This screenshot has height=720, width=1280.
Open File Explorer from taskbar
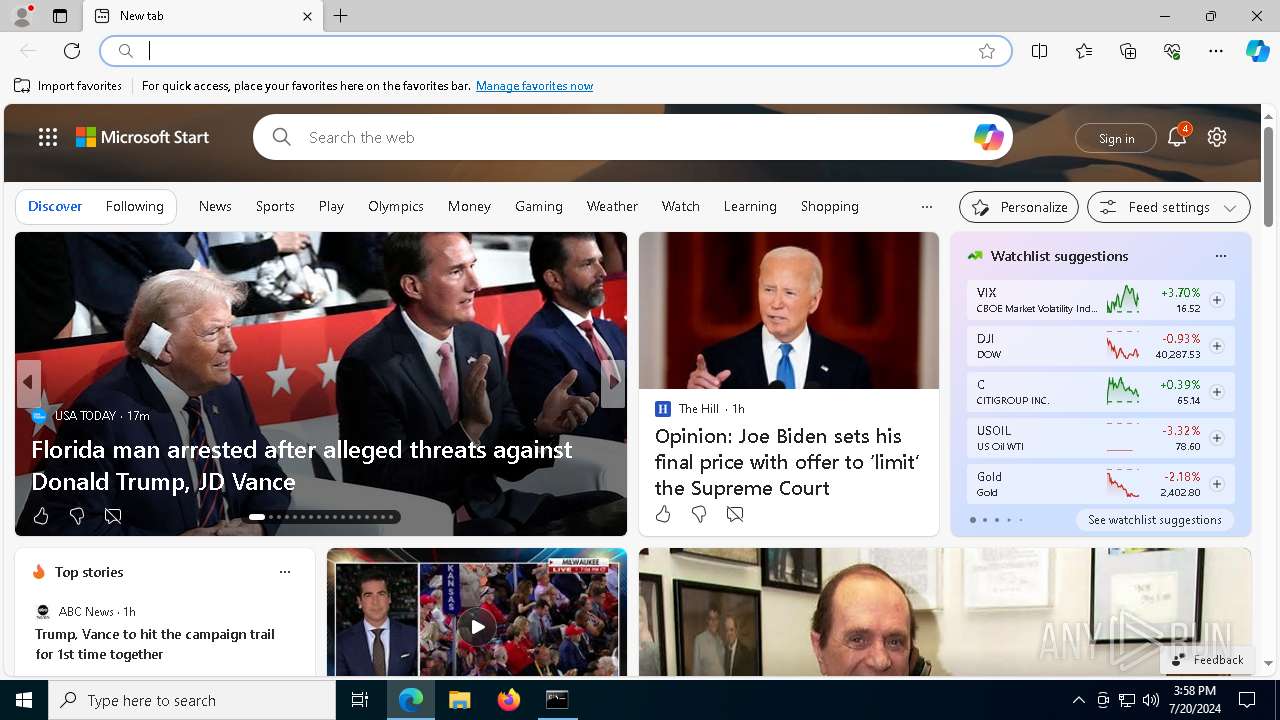tap(459, 700)
